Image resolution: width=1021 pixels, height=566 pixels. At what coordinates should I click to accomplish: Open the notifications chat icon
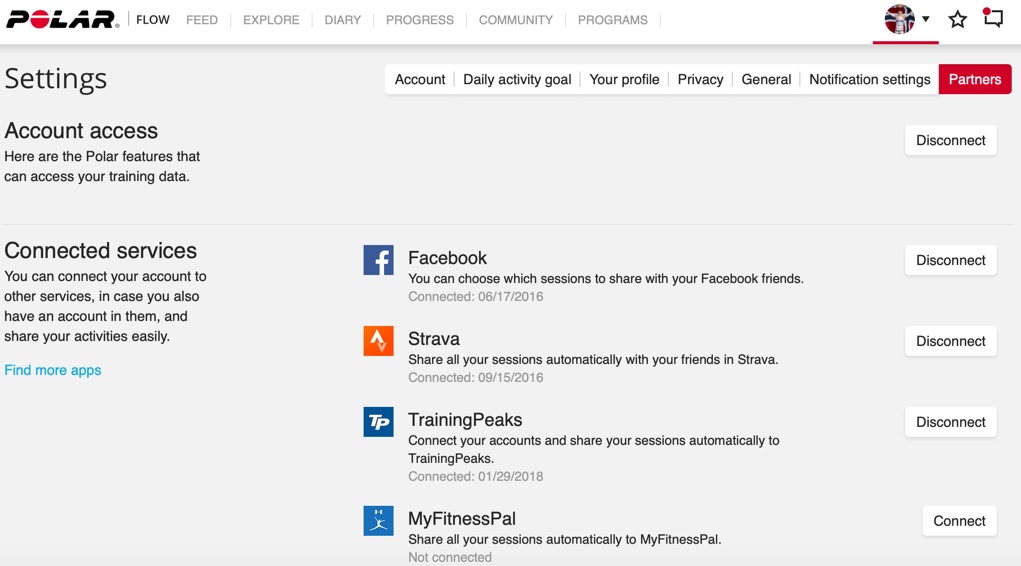tap(992, 18)
